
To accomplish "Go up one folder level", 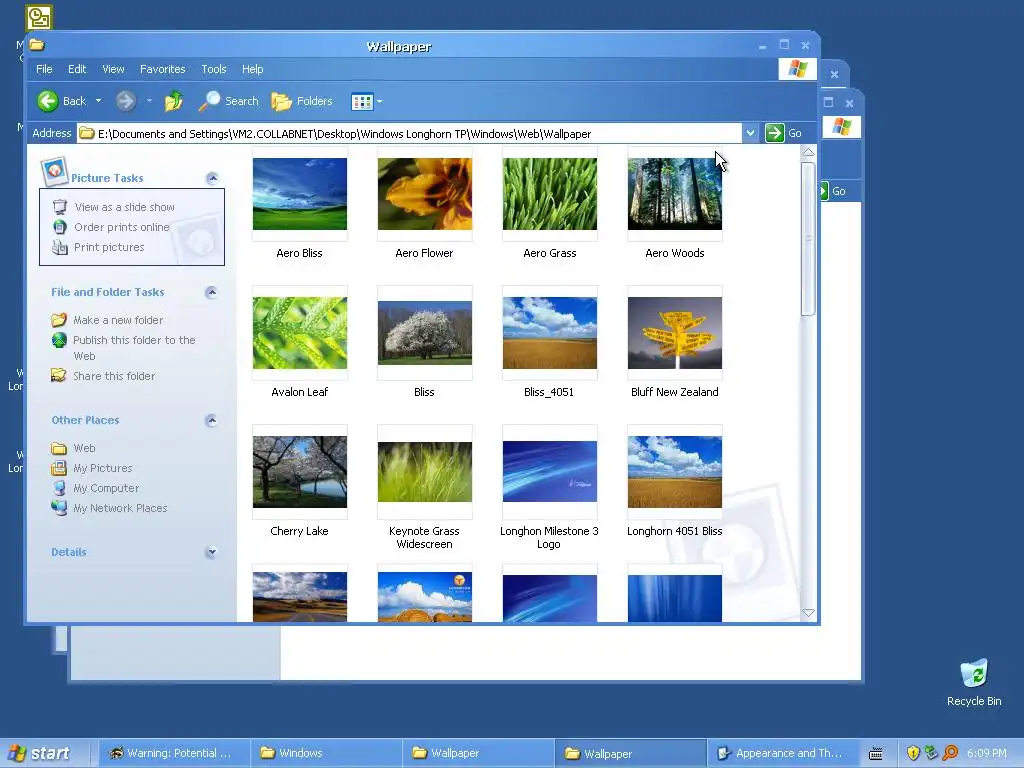I will point(174,101).
